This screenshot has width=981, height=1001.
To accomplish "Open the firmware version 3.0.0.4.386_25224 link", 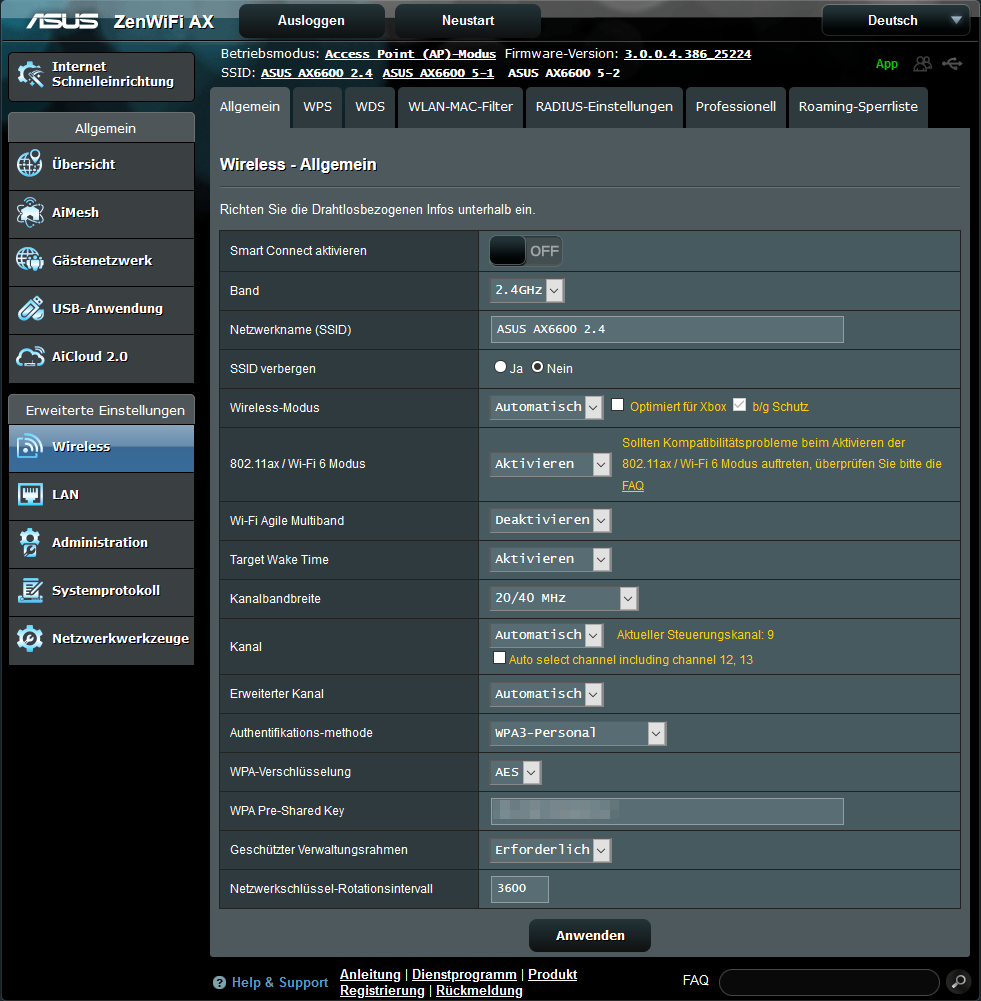I will pyautogui.click(x=687, y=54).
